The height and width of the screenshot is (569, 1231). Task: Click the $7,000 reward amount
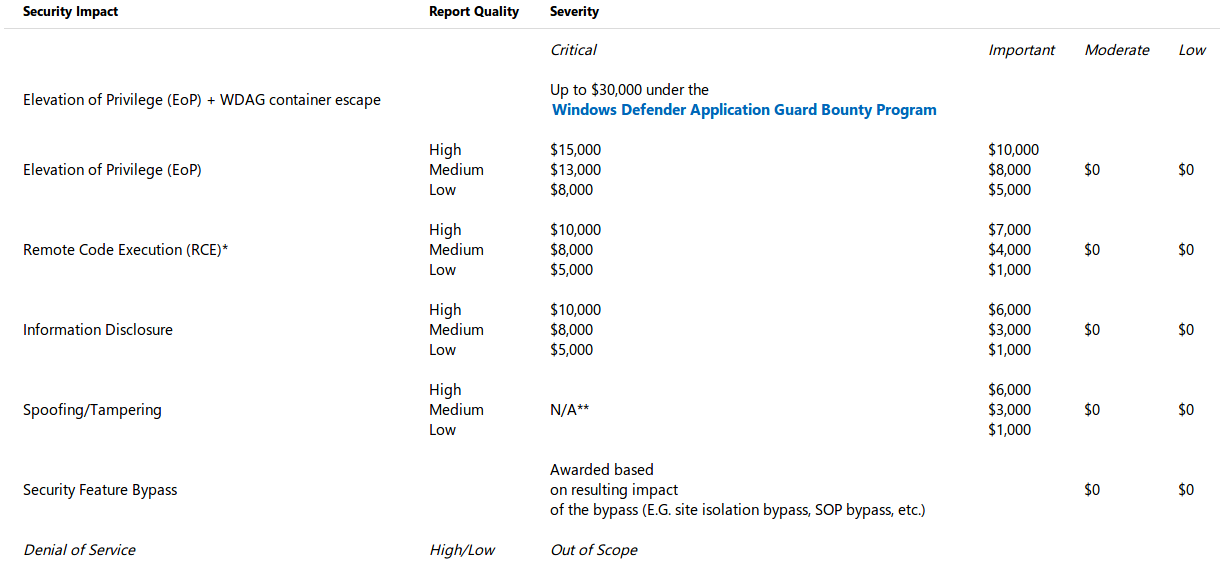pos(1010,230)
